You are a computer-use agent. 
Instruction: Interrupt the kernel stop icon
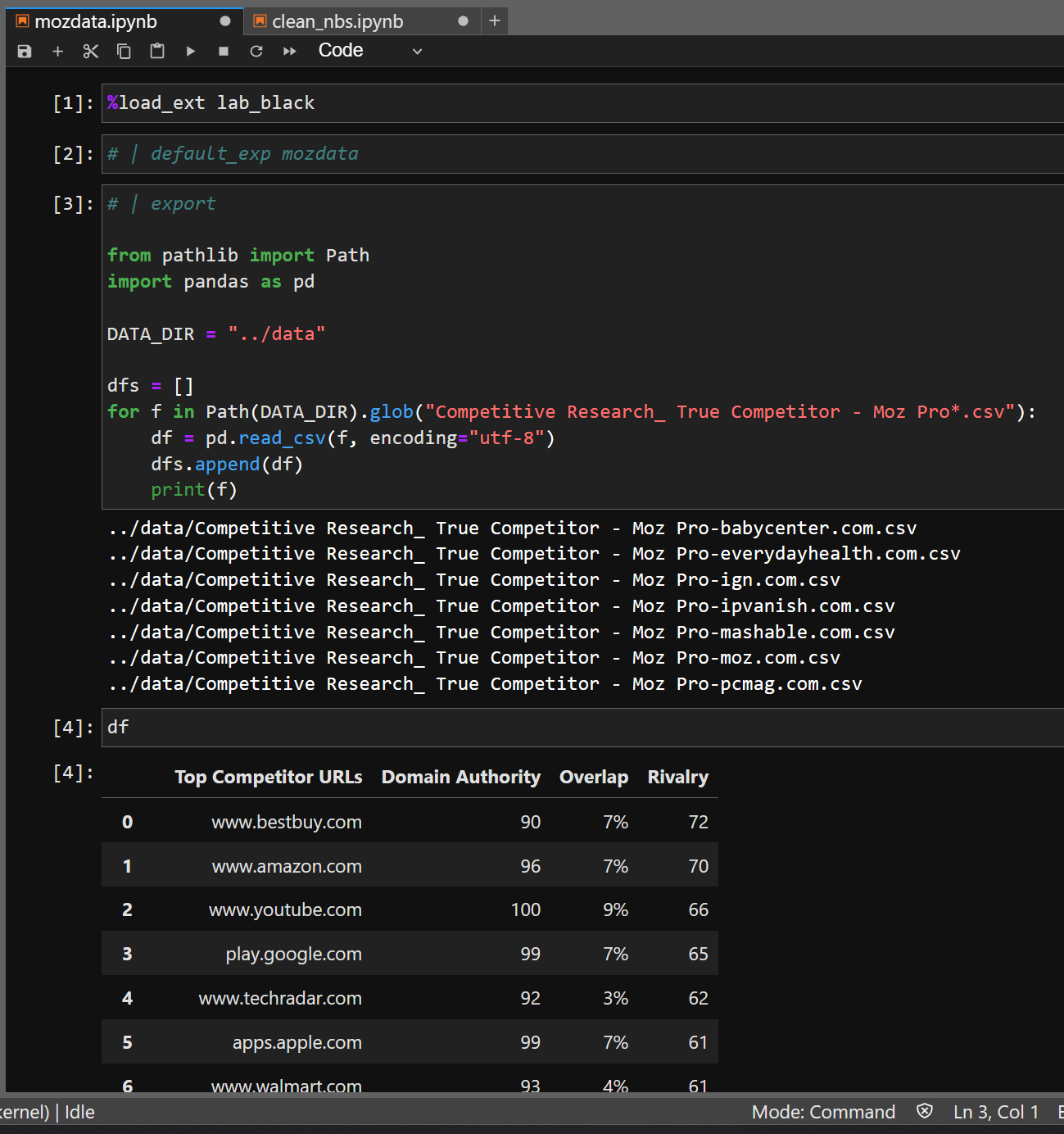coord(224,52)
